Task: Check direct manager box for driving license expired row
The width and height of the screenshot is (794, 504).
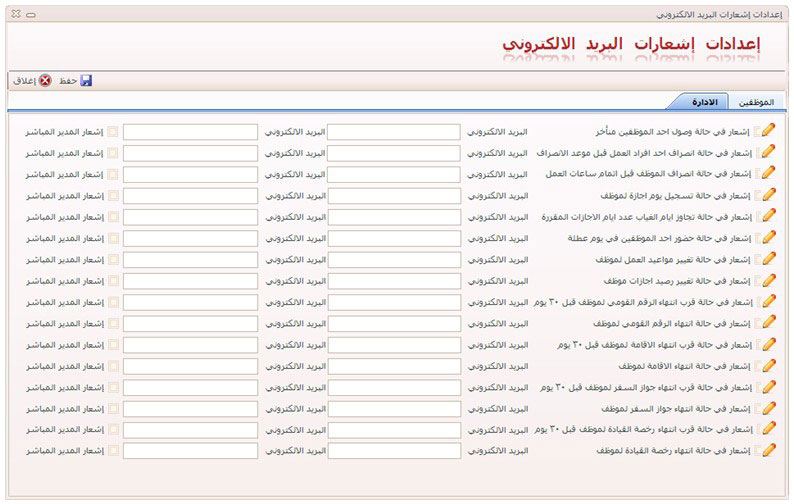Action: [x=113, y=450]
